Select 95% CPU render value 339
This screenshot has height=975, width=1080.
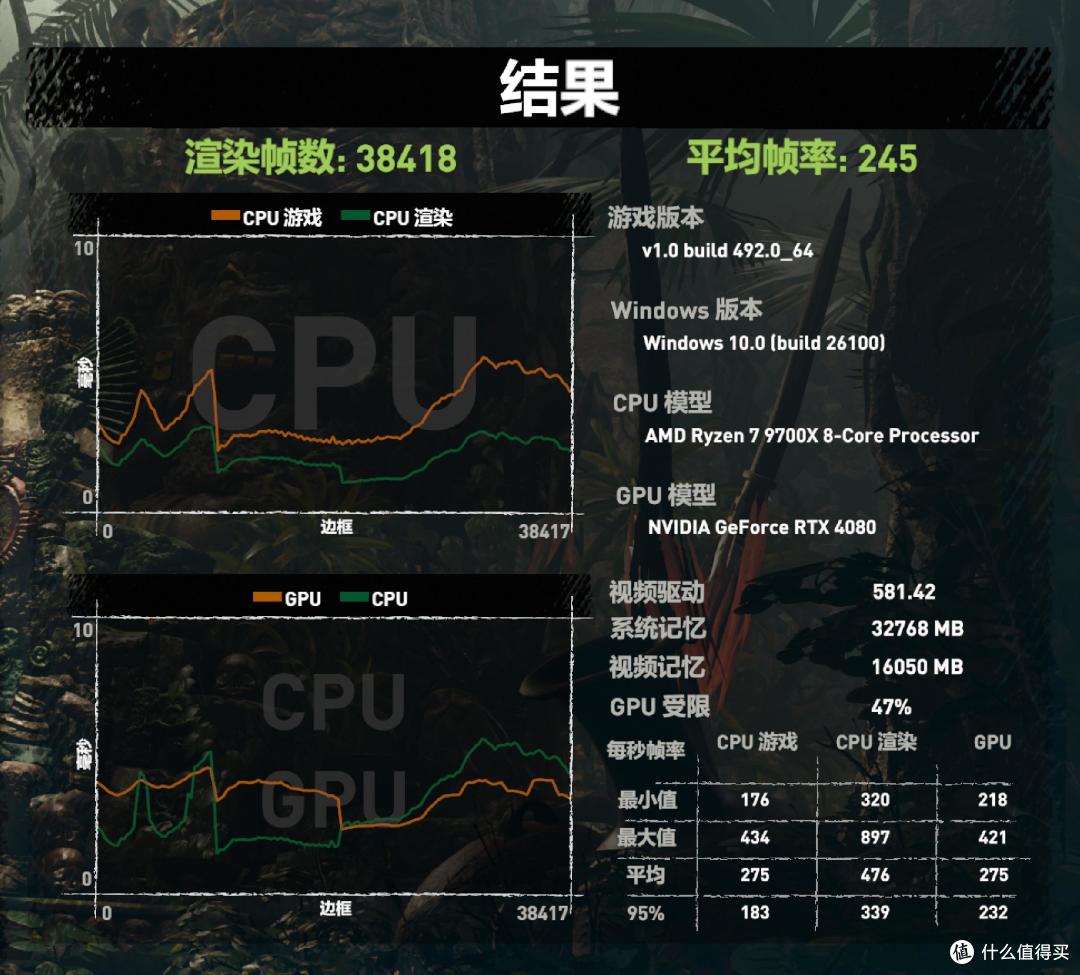coord(875,913)
